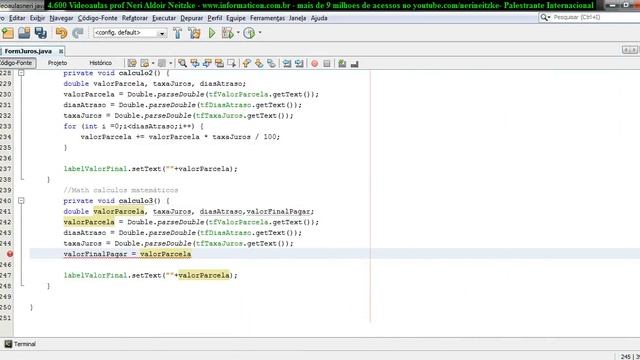Click the Shift Line Right icon
The width and height of the screenshot is (640, 360).
pyautogui.click(x=299, y=63)
